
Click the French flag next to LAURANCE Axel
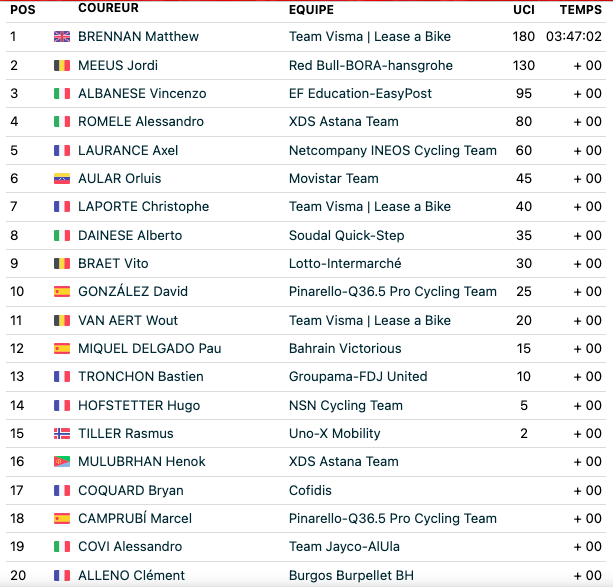pos(62,151)
